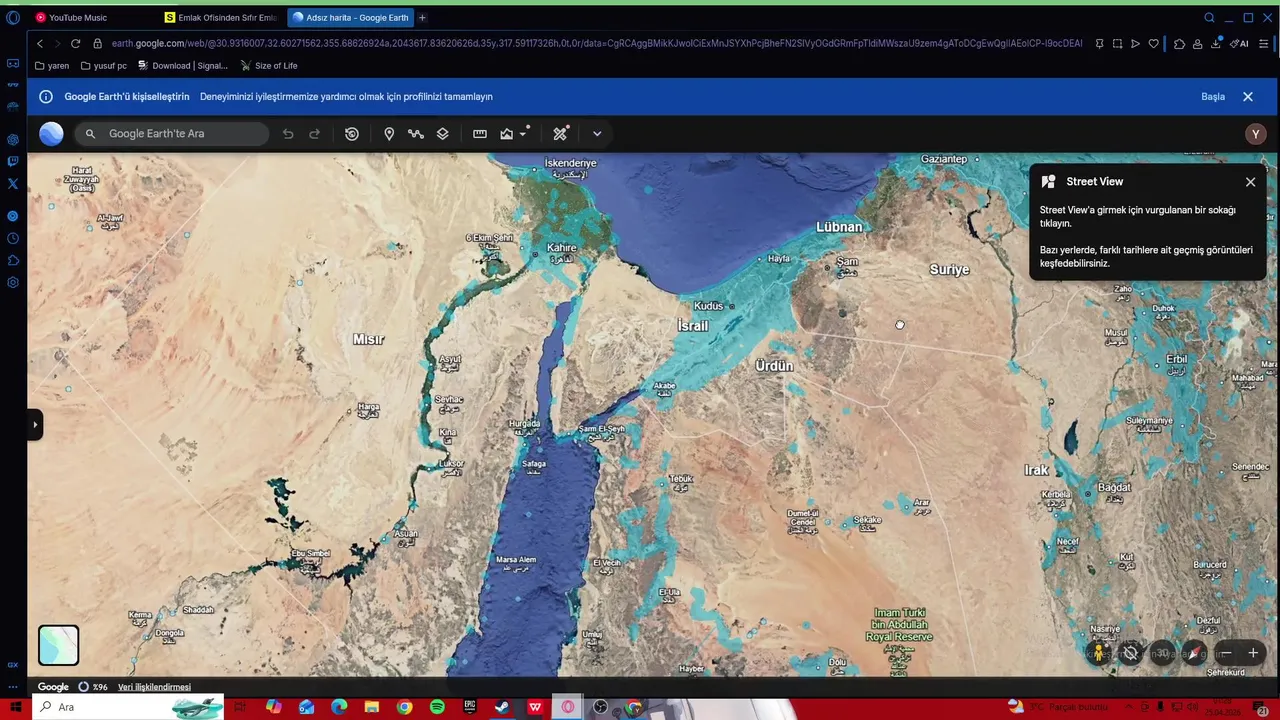The height and width of the screenshot is (720, 1280).
Task: Expand the map style dropdown arrow
Action: point(523,134)
